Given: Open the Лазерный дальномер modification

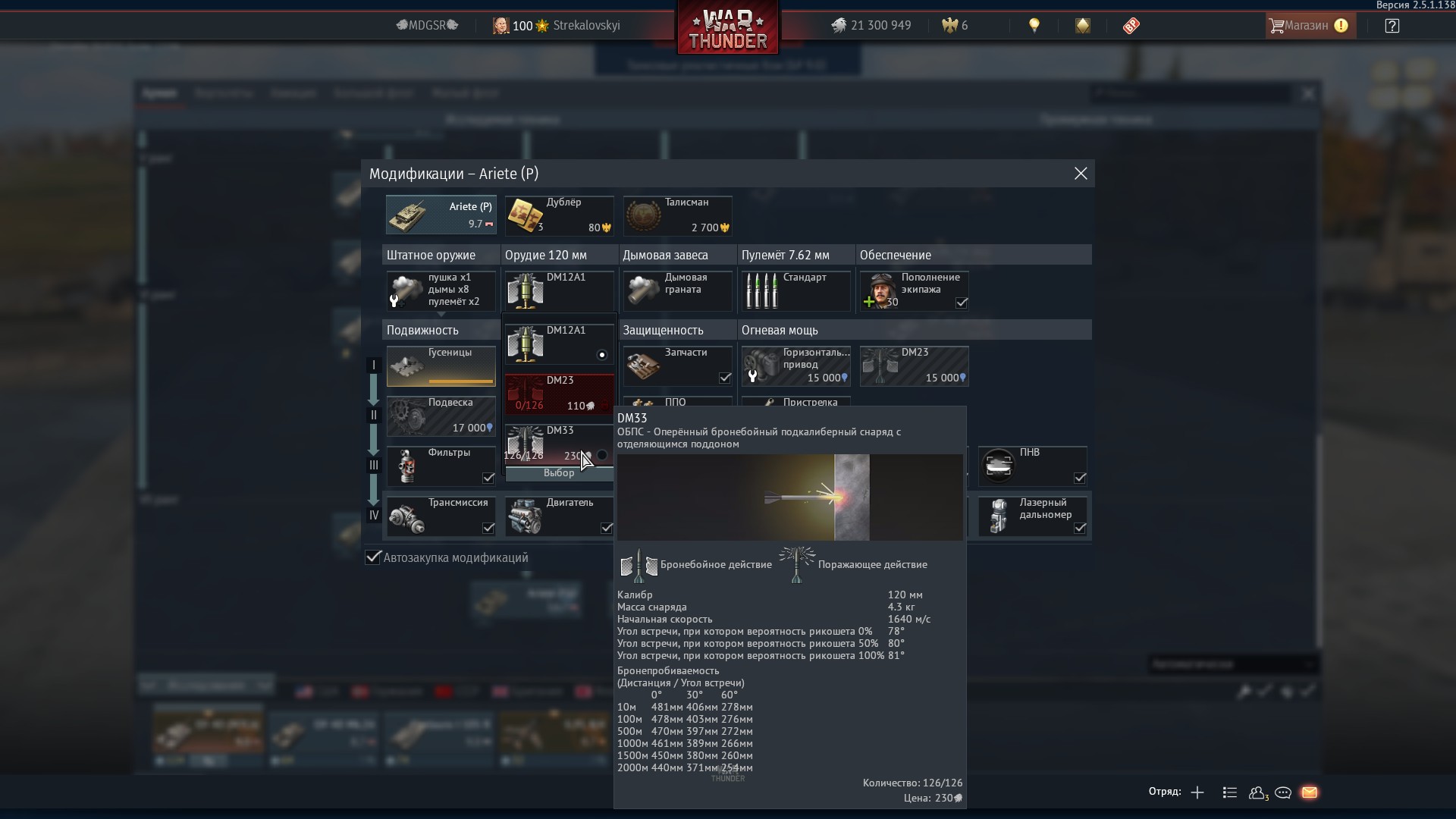Looking at the screenshot, I should [1033, 516].
